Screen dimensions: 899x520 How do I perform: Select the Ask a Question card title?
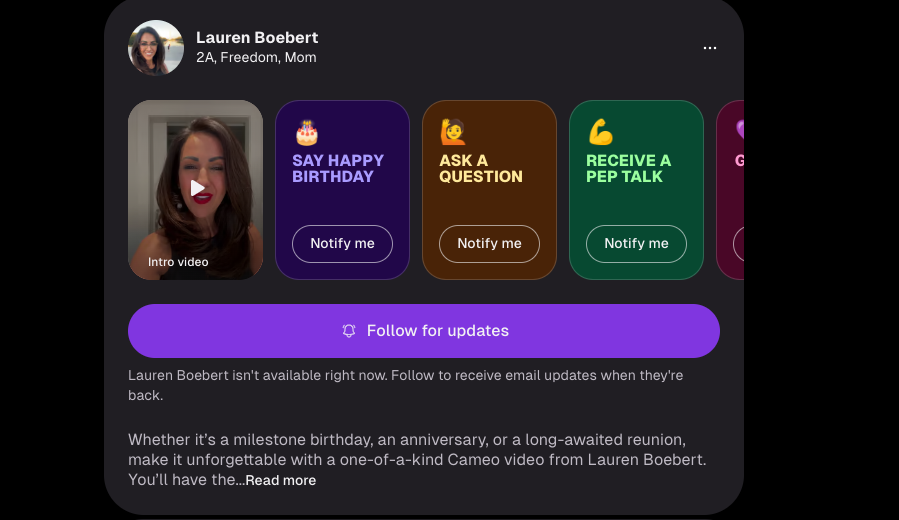(481, 168)
